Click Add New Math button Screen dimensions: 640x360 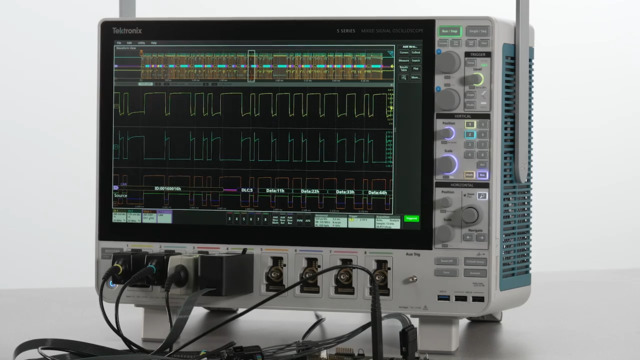click(275, 220)
